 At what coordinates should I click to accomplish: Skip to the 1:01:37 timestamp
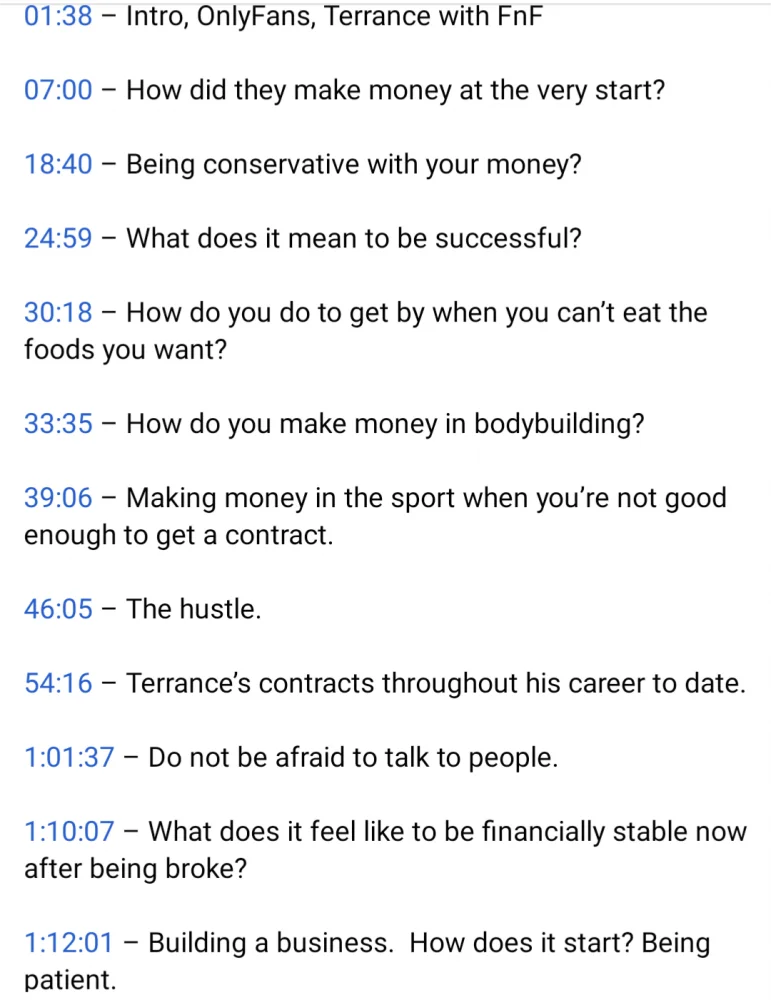point(69,758)
